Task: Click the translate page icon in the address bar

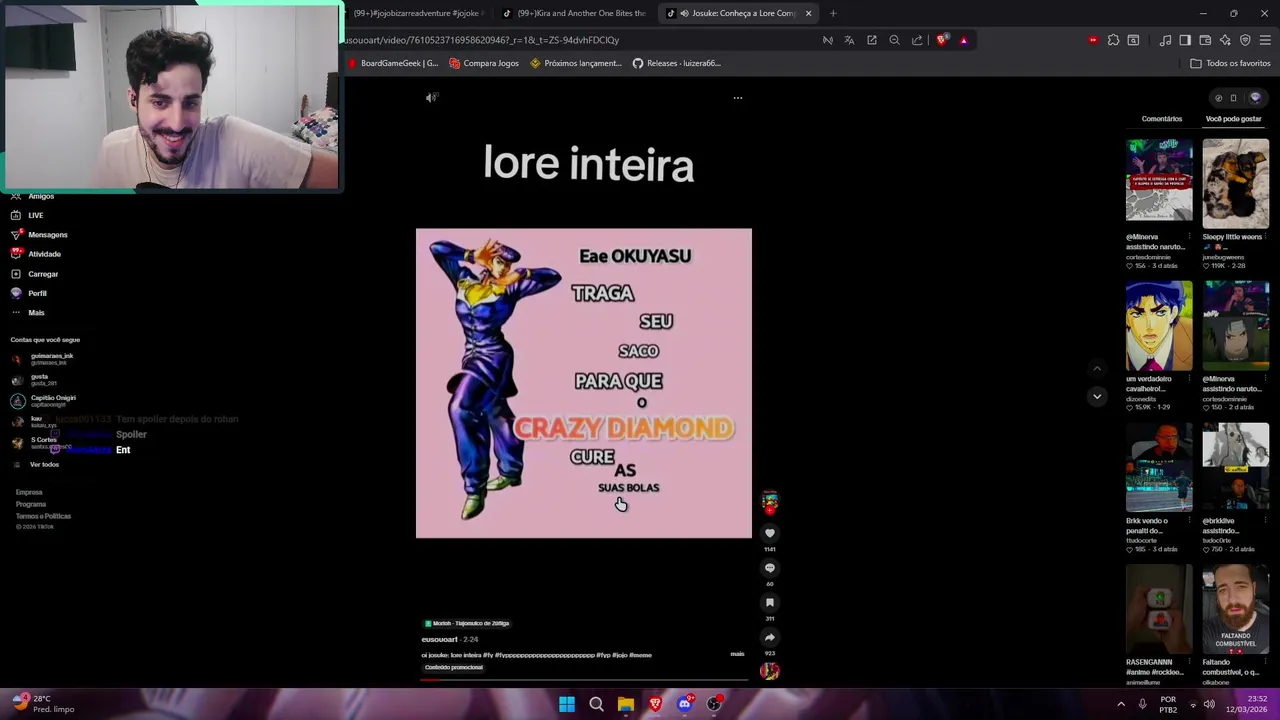Action: click(x=849, y=40)
